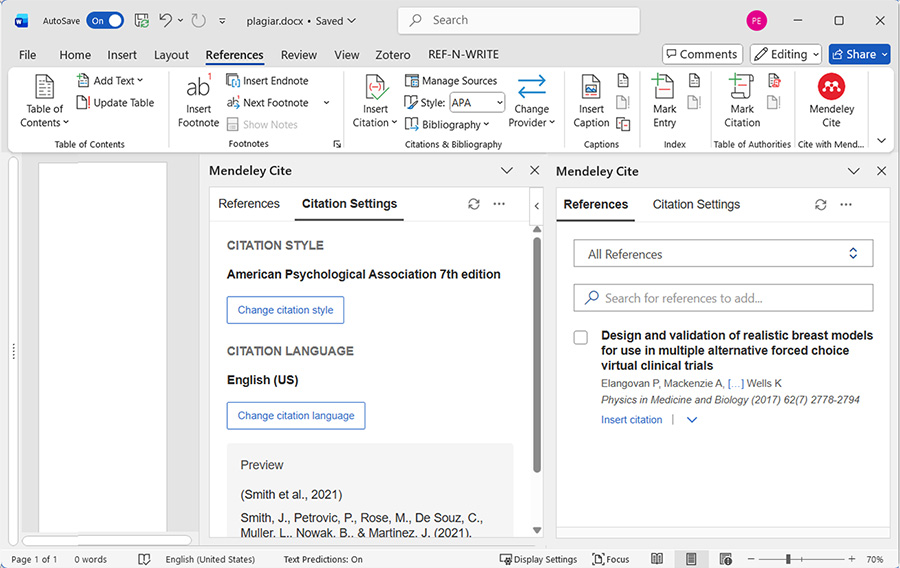Customize Quick Access Toolbar dropdown
This screenshot has width=900, height=568.
222,21
